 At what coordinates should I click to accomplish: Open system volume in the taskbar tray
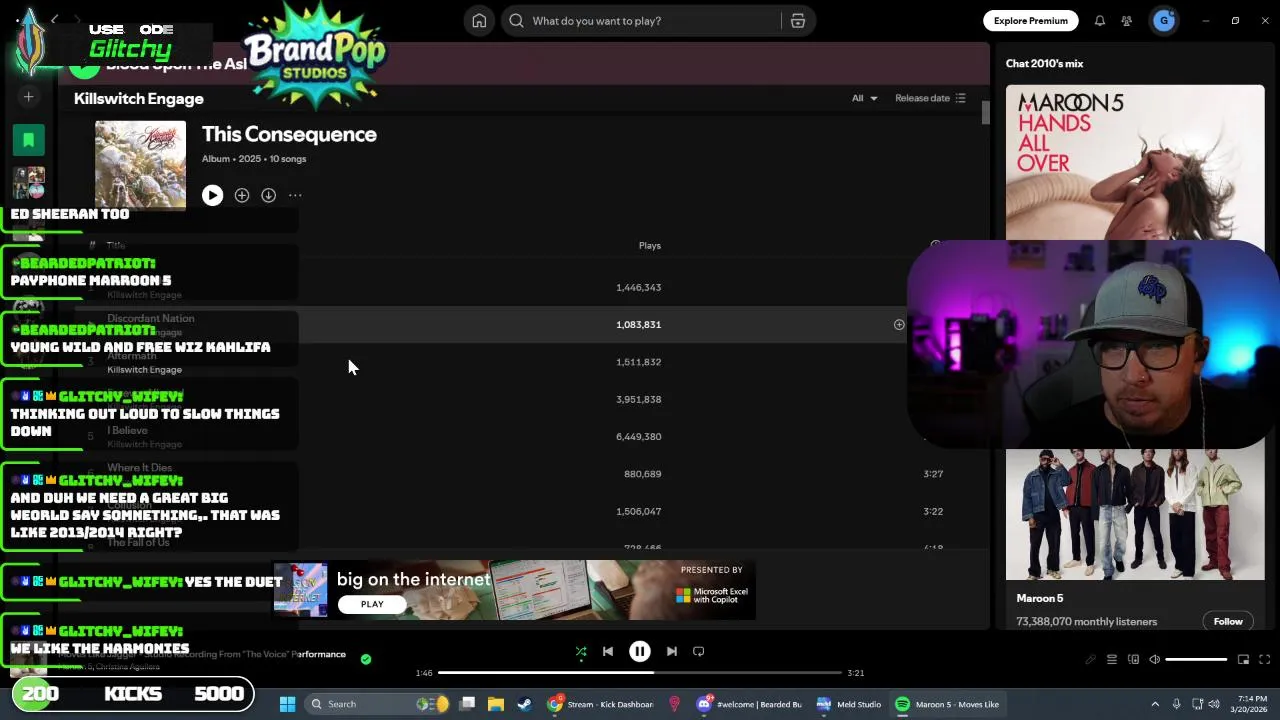(1215, 704)
